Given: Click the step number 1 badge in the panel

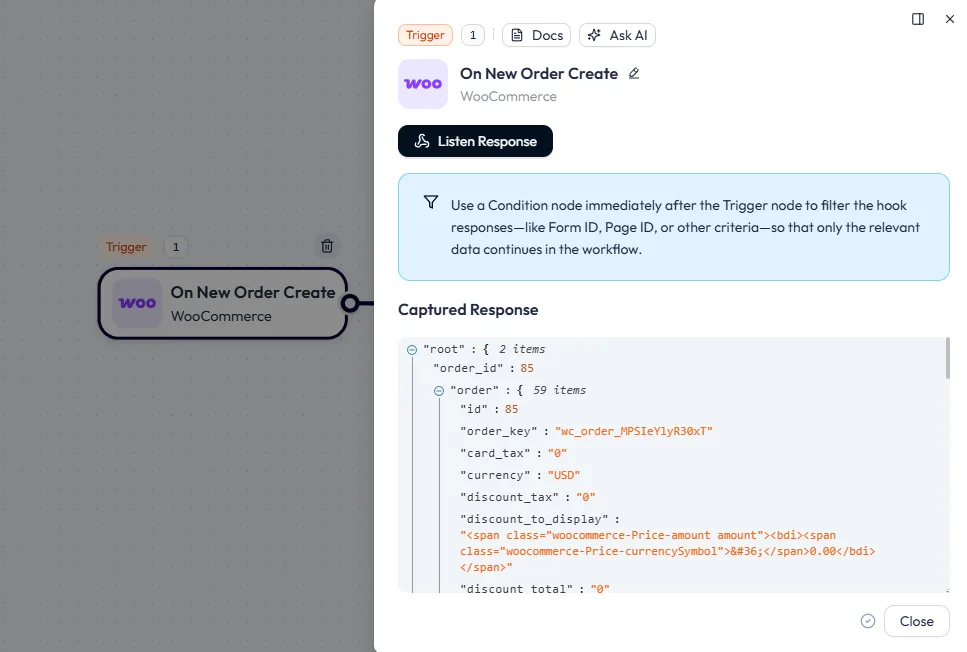Looking at the screenshot, I should pos(473,35).
